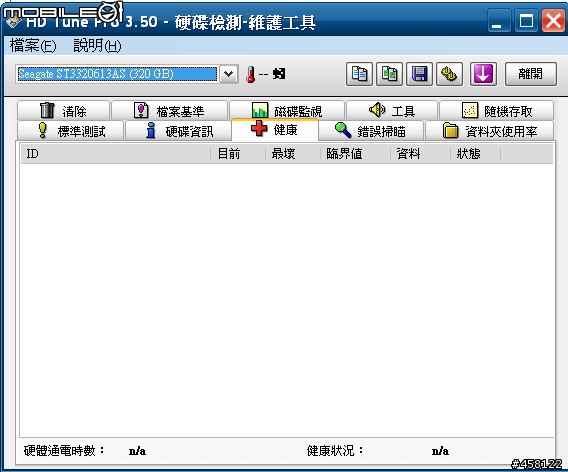
Task: Switch to the 隨機存取 tab
Action: point(496,110)
